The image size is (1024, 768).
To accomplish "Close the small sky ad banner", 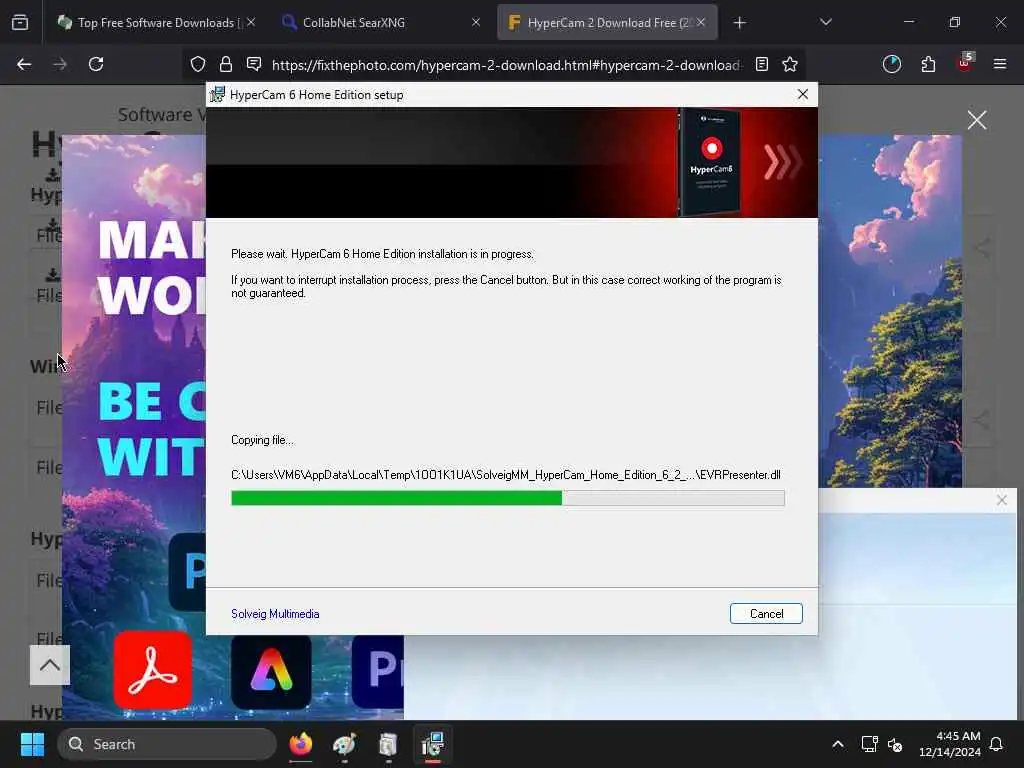I will tap(1002, 500).
